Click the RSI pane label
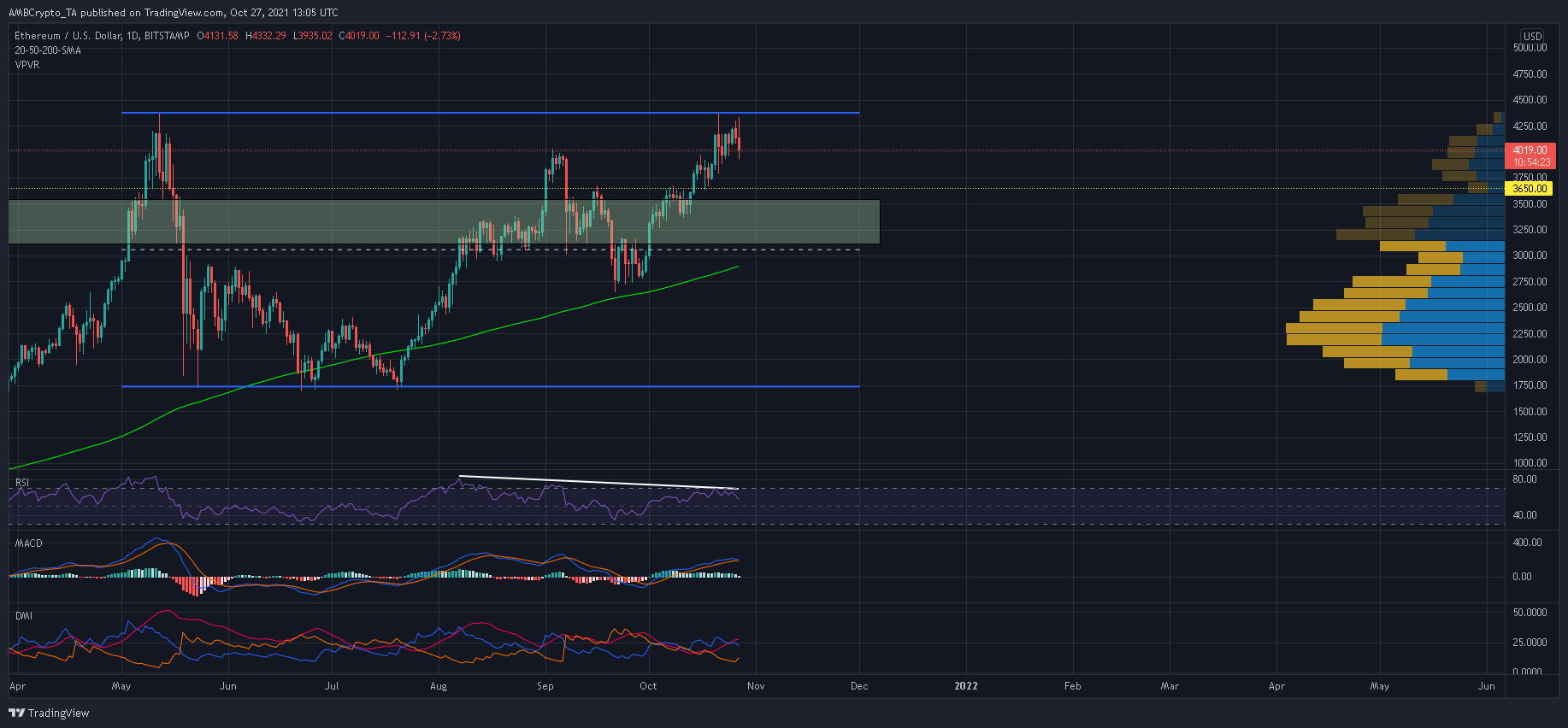 coord(22,483)
